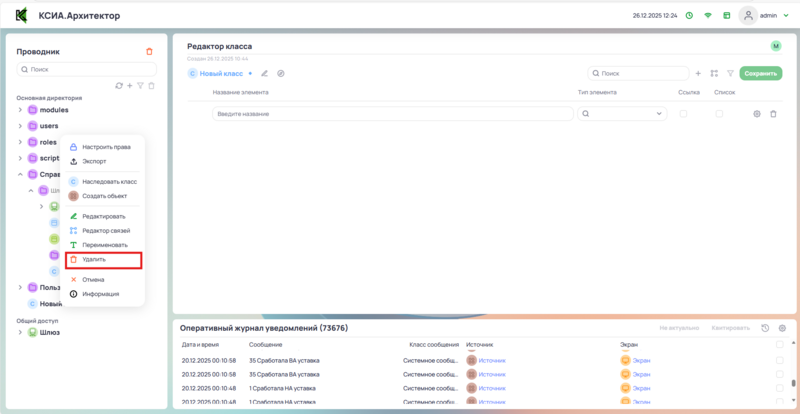
Task: Delete the element row via its trash icon
Action: [773, 114]
